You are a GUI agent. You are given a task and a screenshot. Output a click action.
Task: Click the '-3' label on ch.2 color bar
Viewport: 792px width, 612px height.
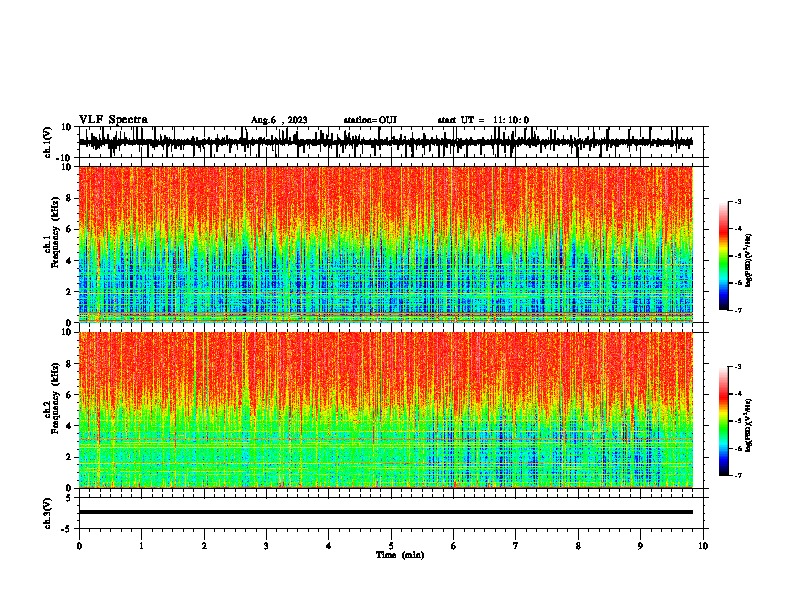point(737,367)
